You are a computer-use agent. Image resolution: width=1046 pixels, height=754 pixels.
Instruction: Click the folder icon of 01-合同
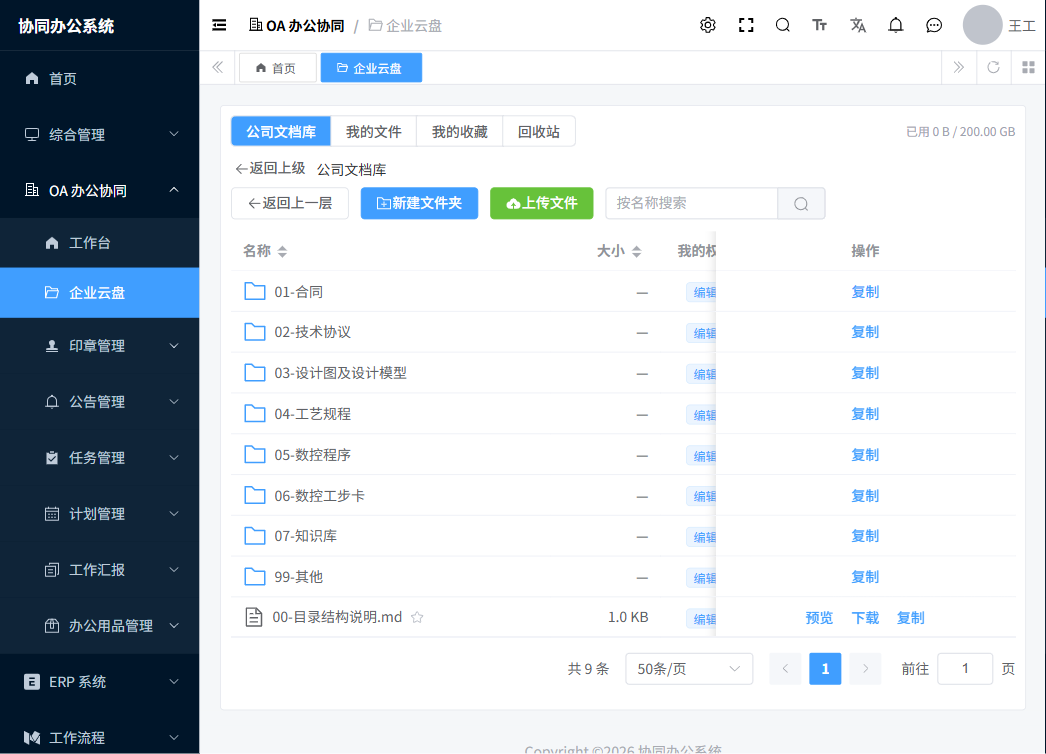pyautogui.click(x=255, y=292)
